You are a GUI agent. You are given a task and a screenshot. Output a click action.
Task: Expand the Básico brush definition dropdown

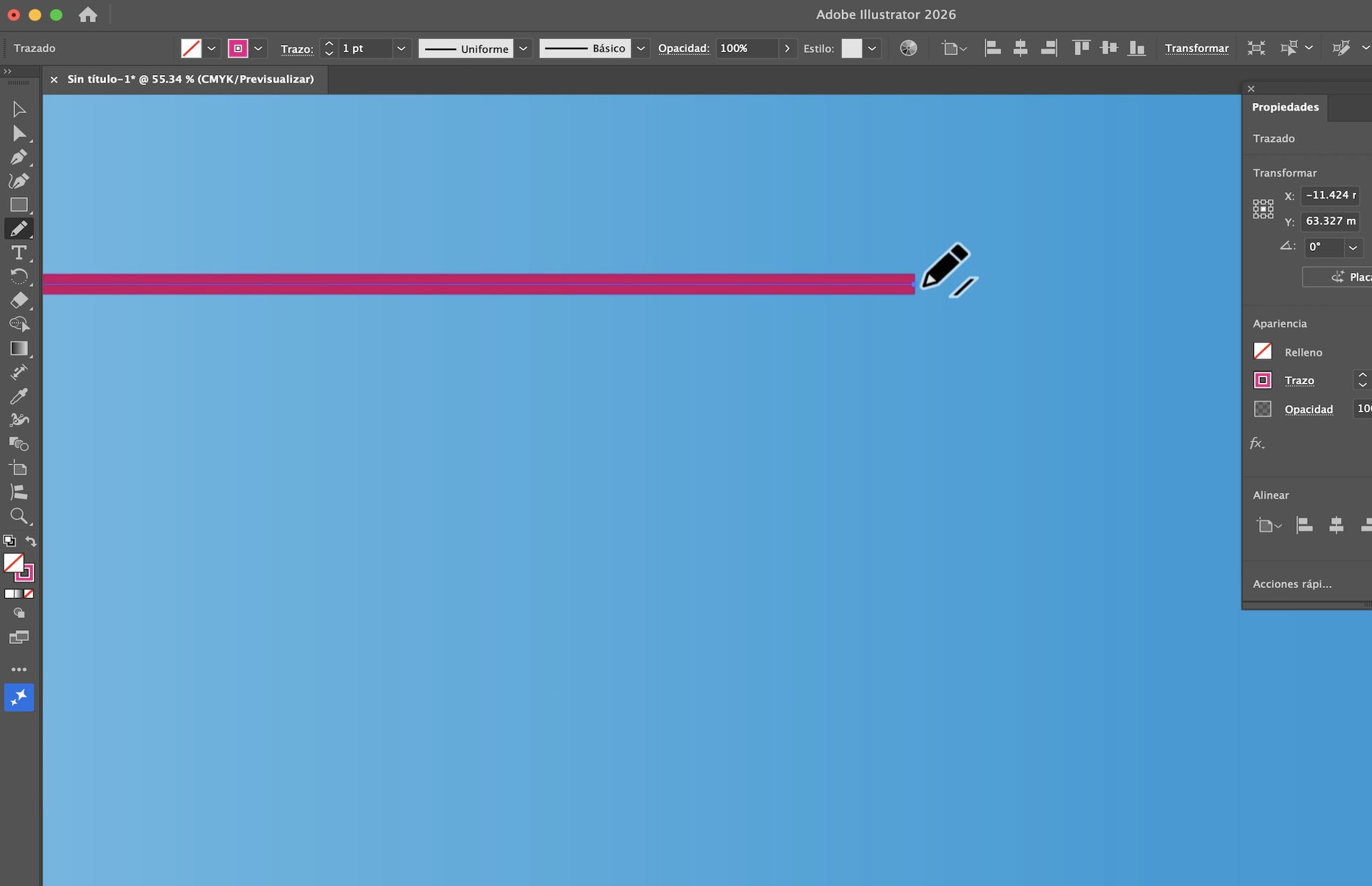[x=640, y=48]
